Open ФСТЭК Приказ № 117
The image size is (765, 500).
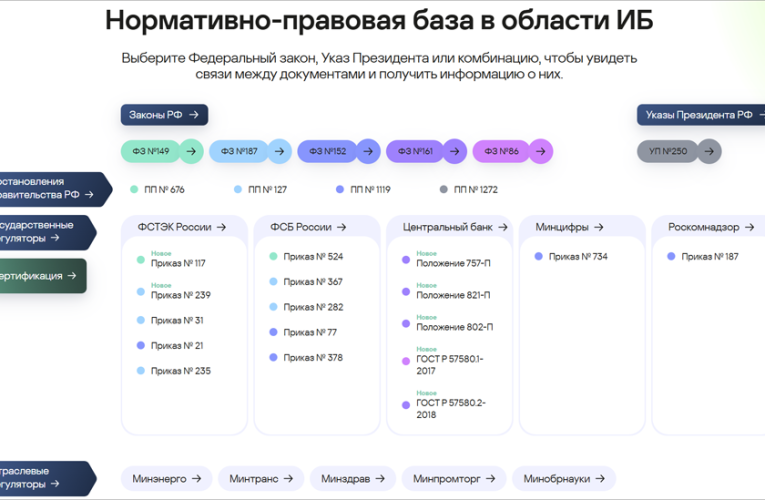(x=171, y=260)
